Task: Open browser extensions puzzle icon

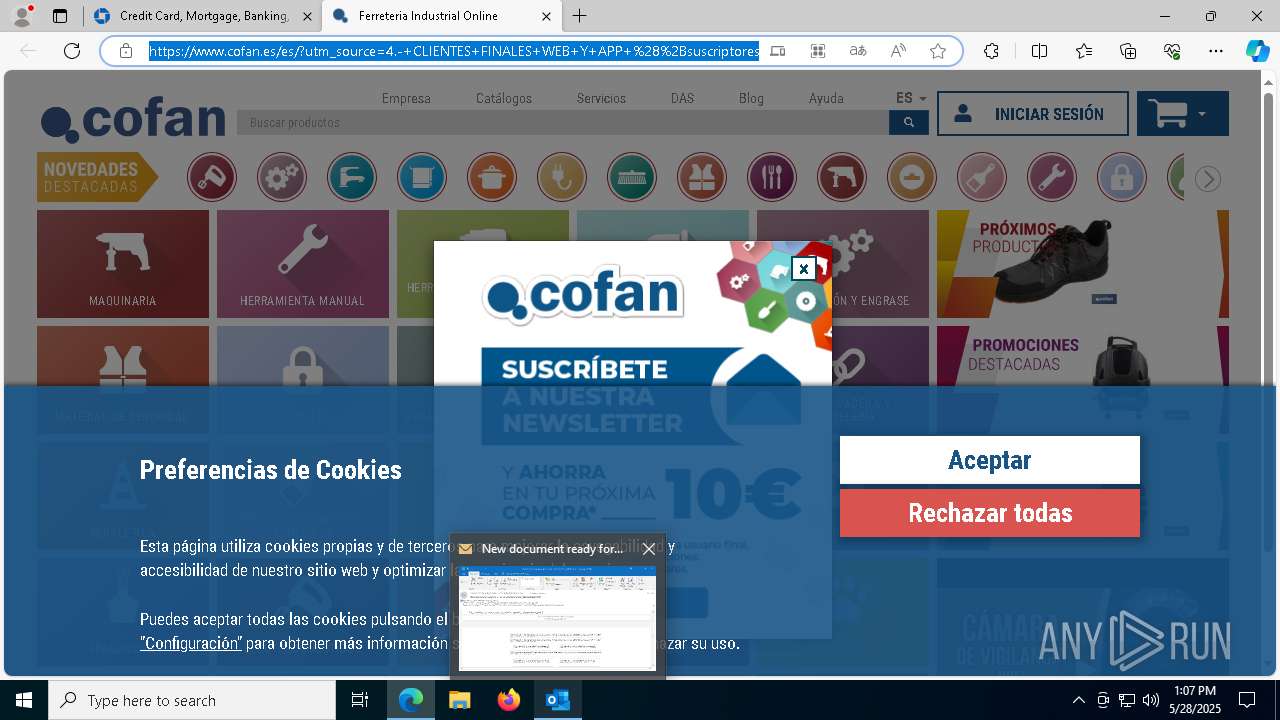Action: tap(991, 51)
